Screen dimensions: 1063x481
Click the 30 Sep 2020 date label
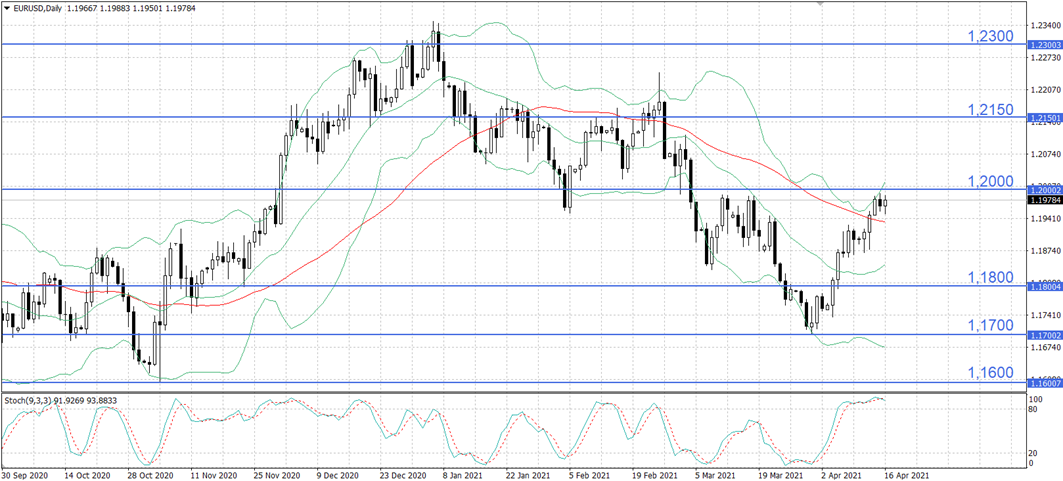pos(23,476)
